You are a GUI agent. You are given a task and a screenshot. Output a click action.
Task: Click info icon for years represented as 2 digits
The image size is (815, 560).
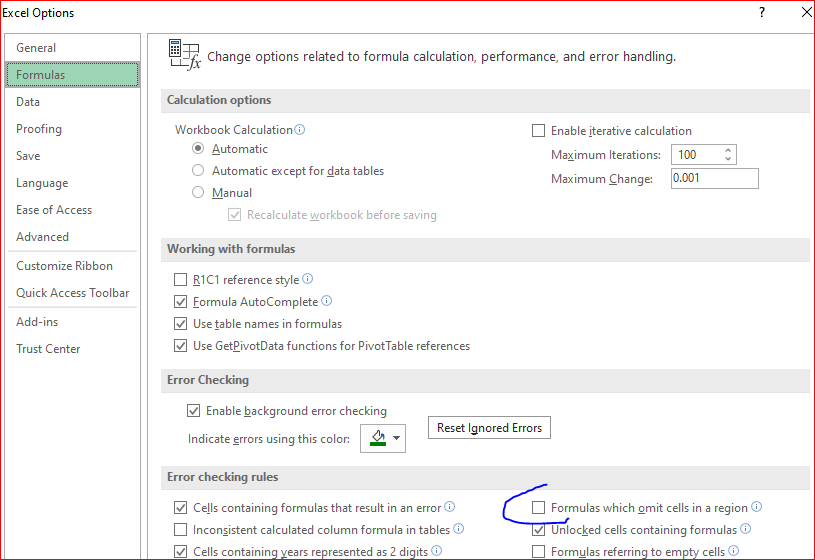tap(437, 551)
